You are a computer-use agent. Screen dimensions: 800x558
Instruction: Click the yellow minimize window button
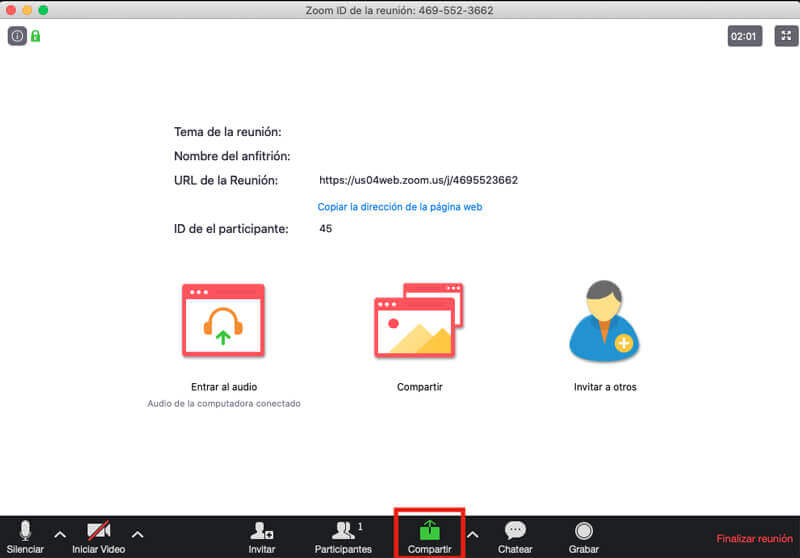point(27,10)
